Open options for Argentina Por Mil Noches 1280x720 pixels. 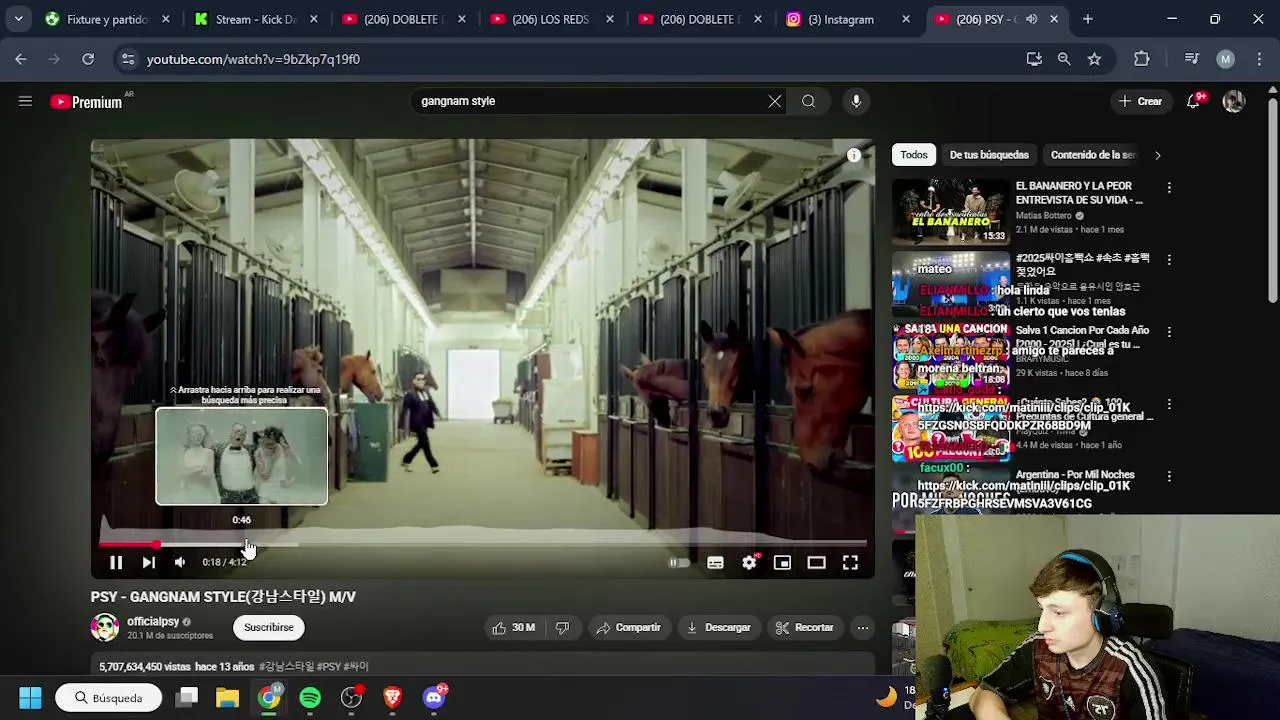point(1169,476)
